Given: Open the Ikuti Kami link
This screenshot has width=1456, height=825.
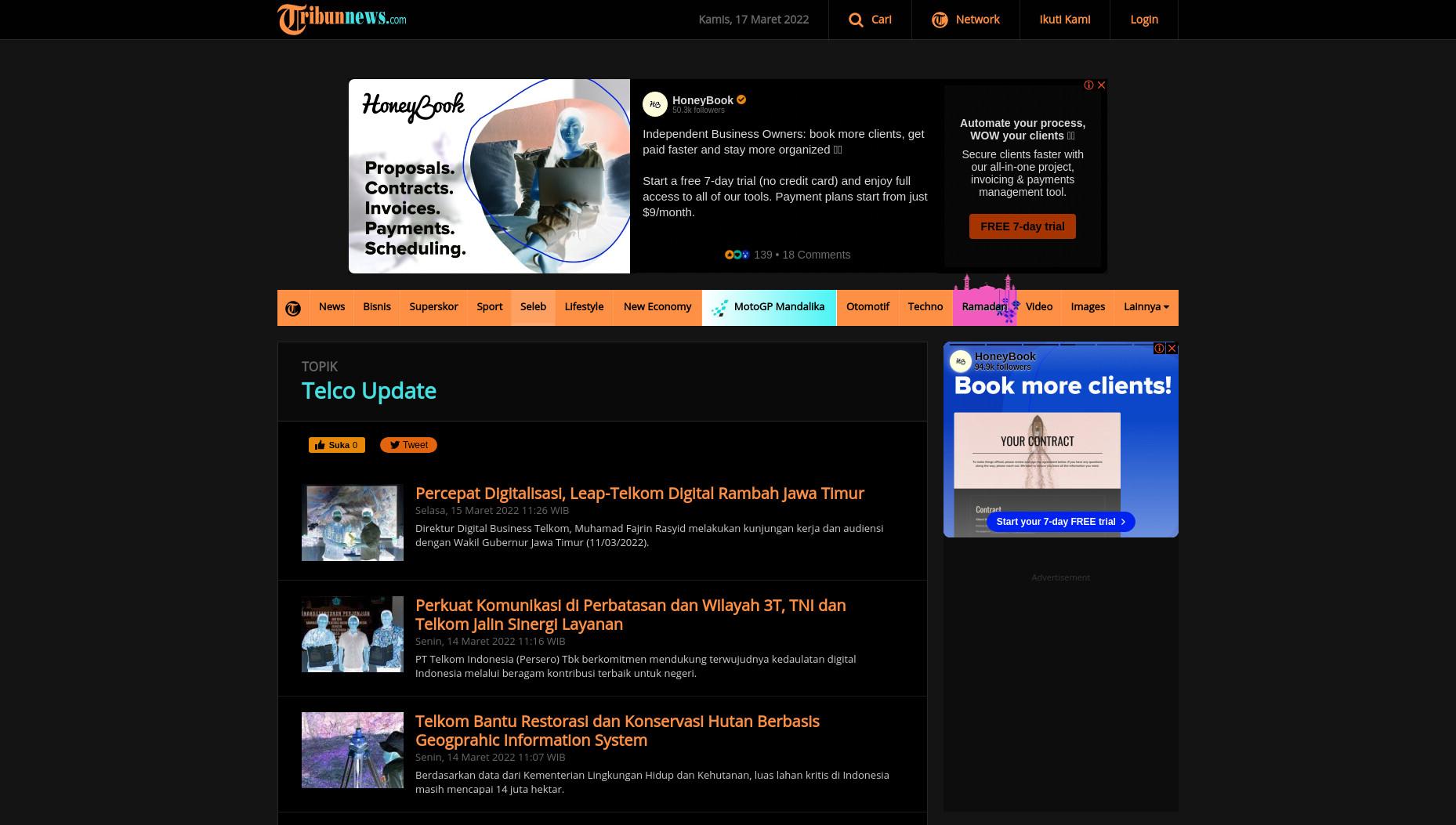Looking at the screenshot, I should 1064,19.
